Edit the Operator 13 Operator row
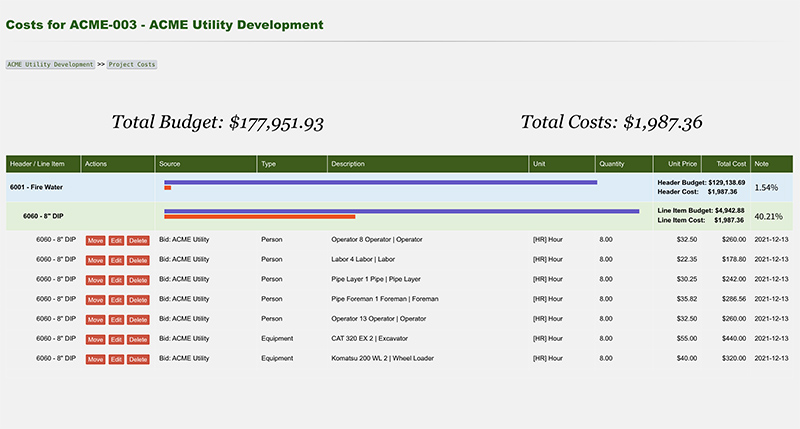800x429 pixels. [116, 319]
